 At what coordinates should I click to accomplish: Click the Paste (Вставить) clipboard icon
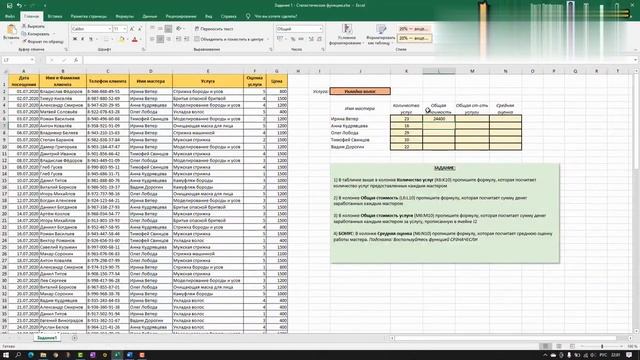point(11,32)
